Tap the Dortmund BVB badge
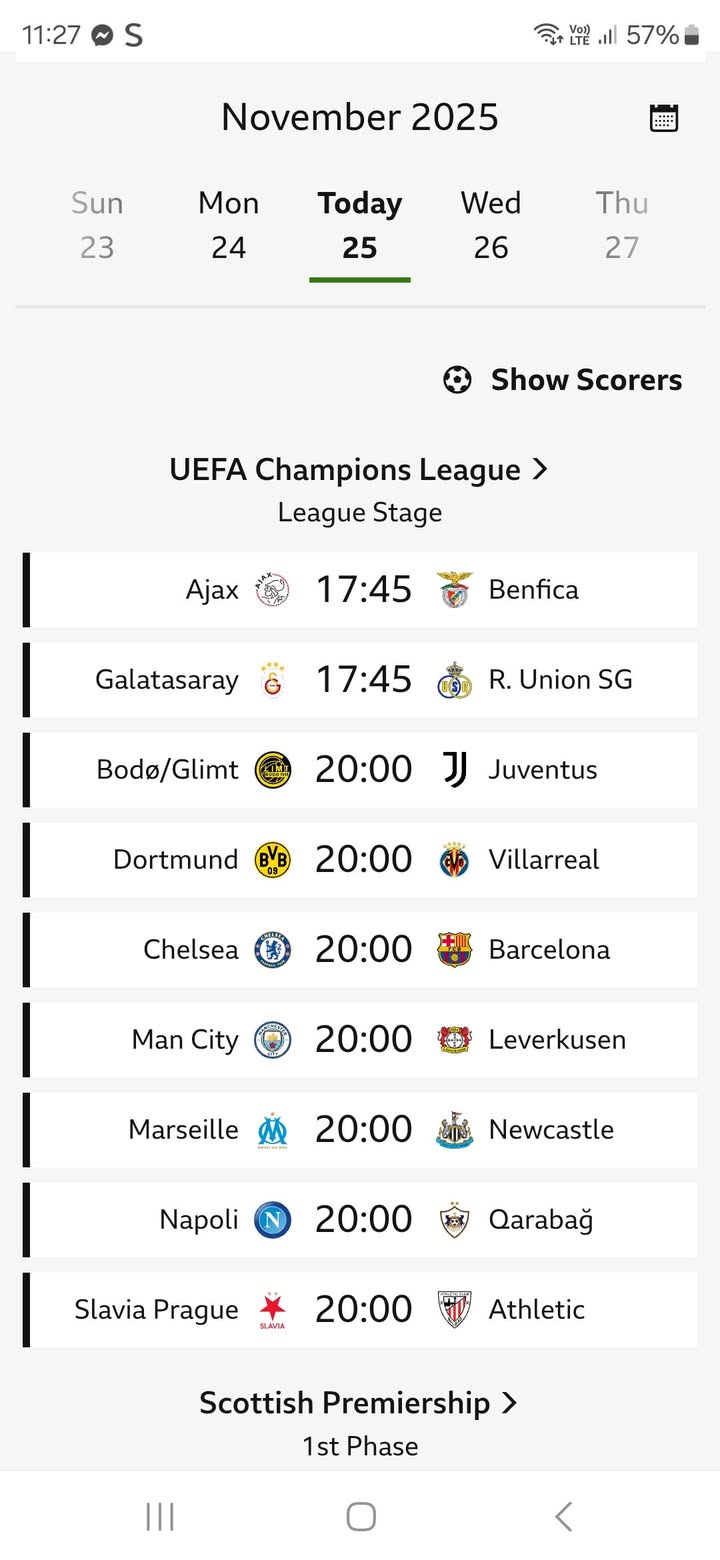The image size is (720, 1560). pyautogui.click(x=272, y=860)
